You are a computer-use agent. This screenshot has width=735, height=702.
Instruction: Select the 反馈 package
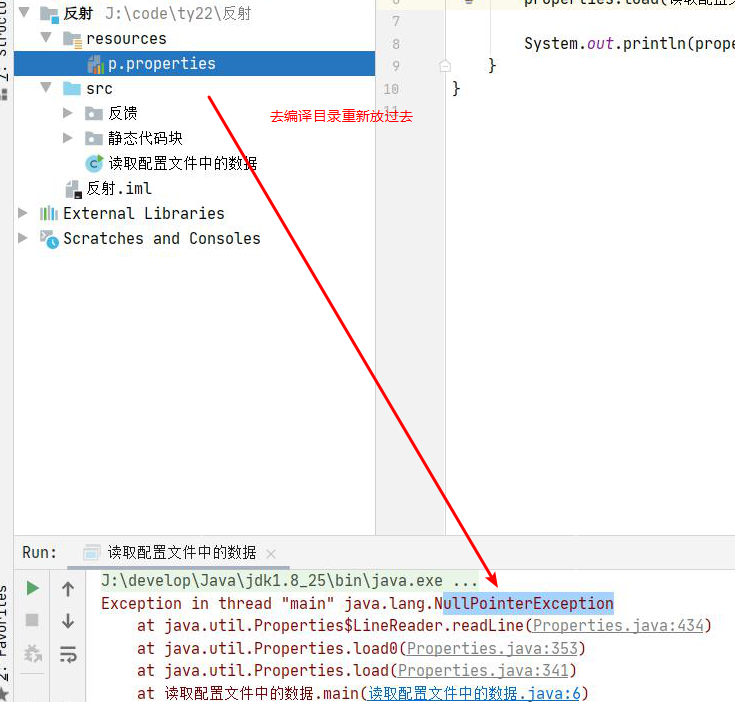point(123,113)
